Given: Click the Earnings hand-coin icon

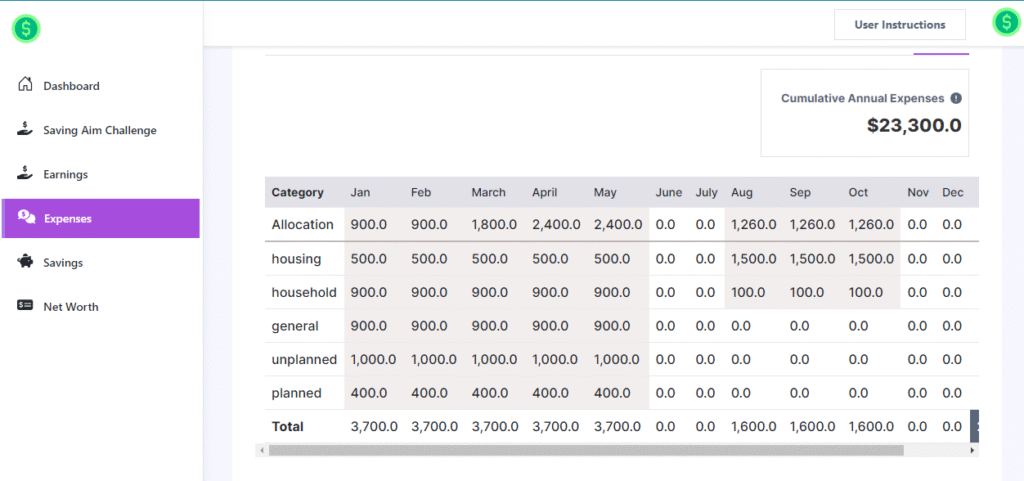Looking at the screenshot, I should pos(26,173).
